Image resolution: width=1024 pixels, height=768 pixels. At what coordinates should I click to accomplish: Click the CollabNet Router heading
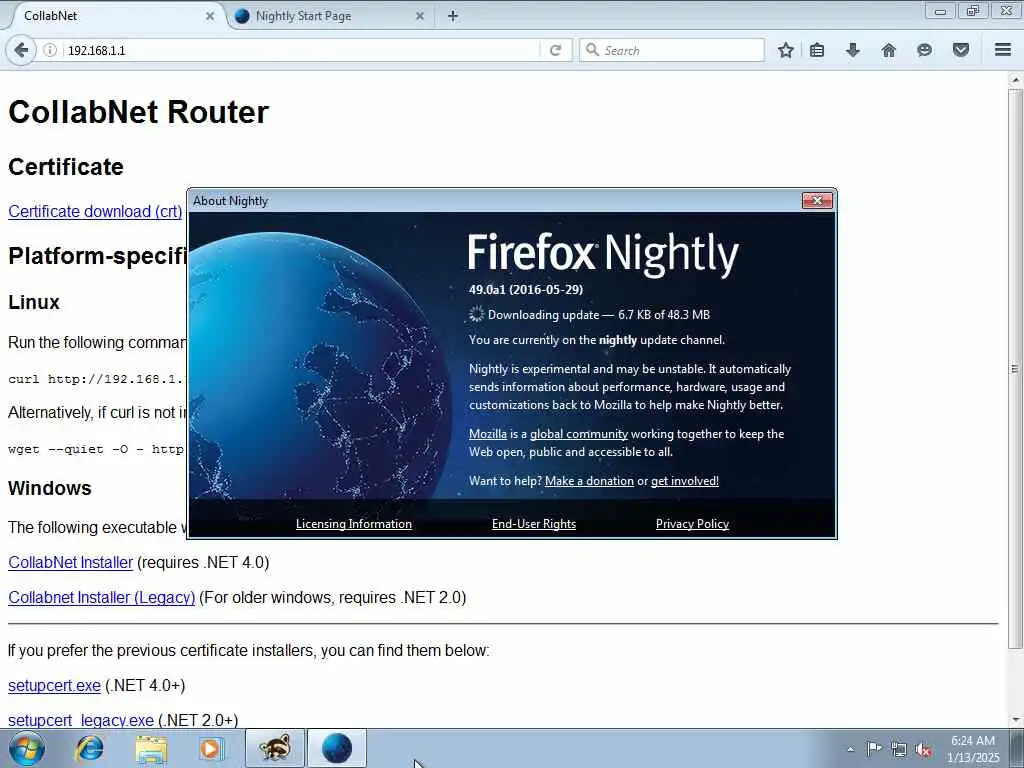click(x=138, y=112)
